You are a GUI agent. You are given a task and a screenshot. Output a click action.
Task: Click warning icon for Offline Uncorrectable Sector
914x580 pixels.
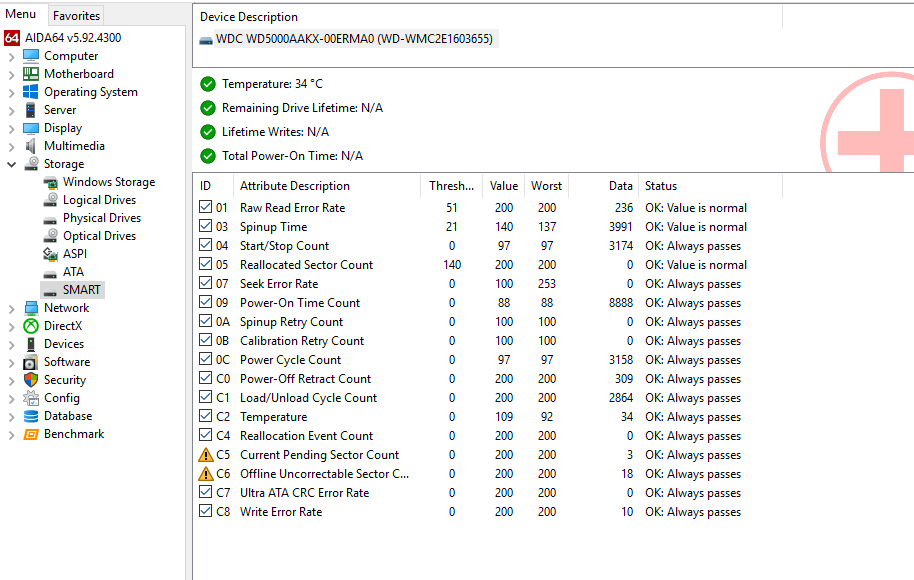coord(206,474)
